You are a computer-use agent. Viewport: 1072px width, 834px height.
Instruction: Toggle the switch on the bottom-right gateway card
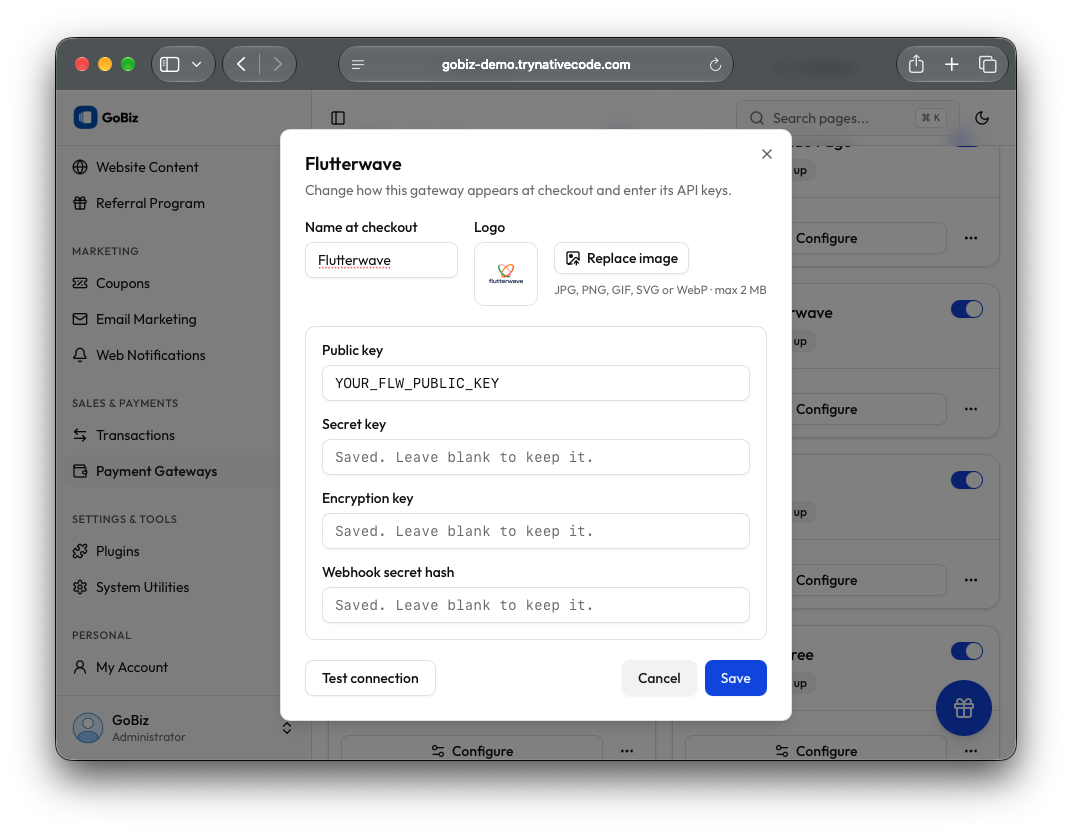(x=967, y=651)
